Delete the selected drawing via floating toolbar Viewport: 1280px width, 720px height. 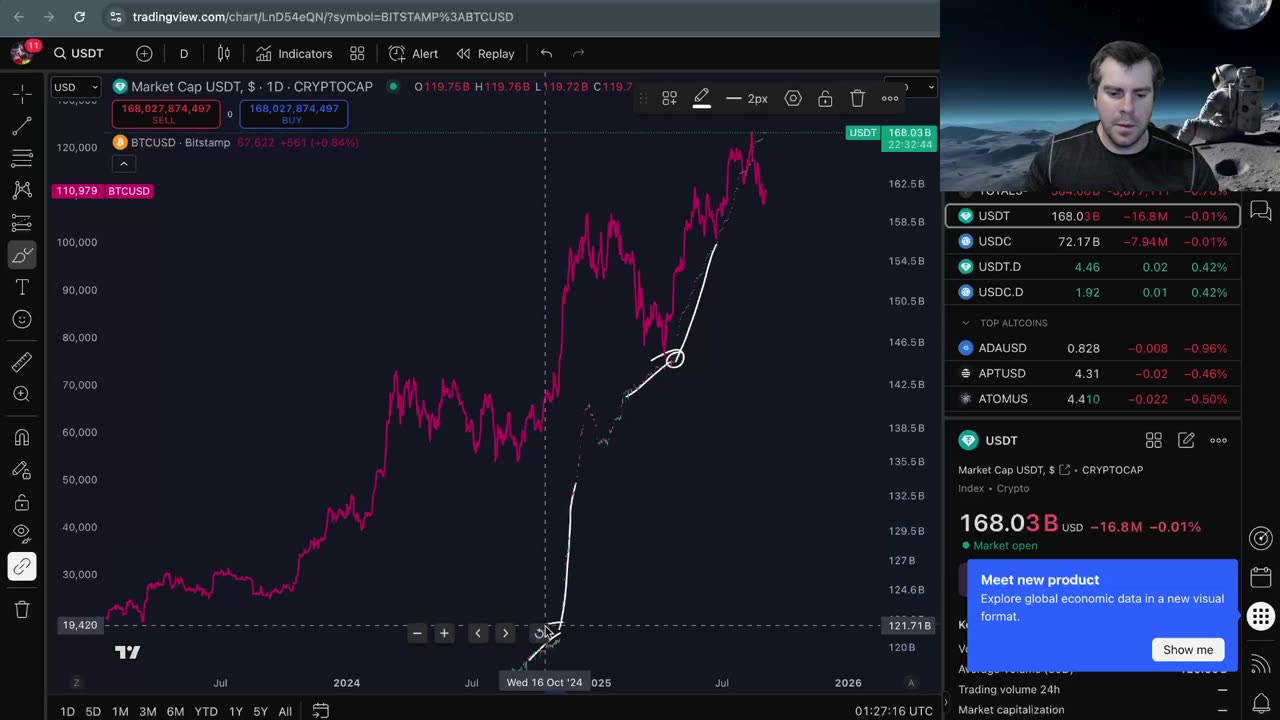pos(857,98)
